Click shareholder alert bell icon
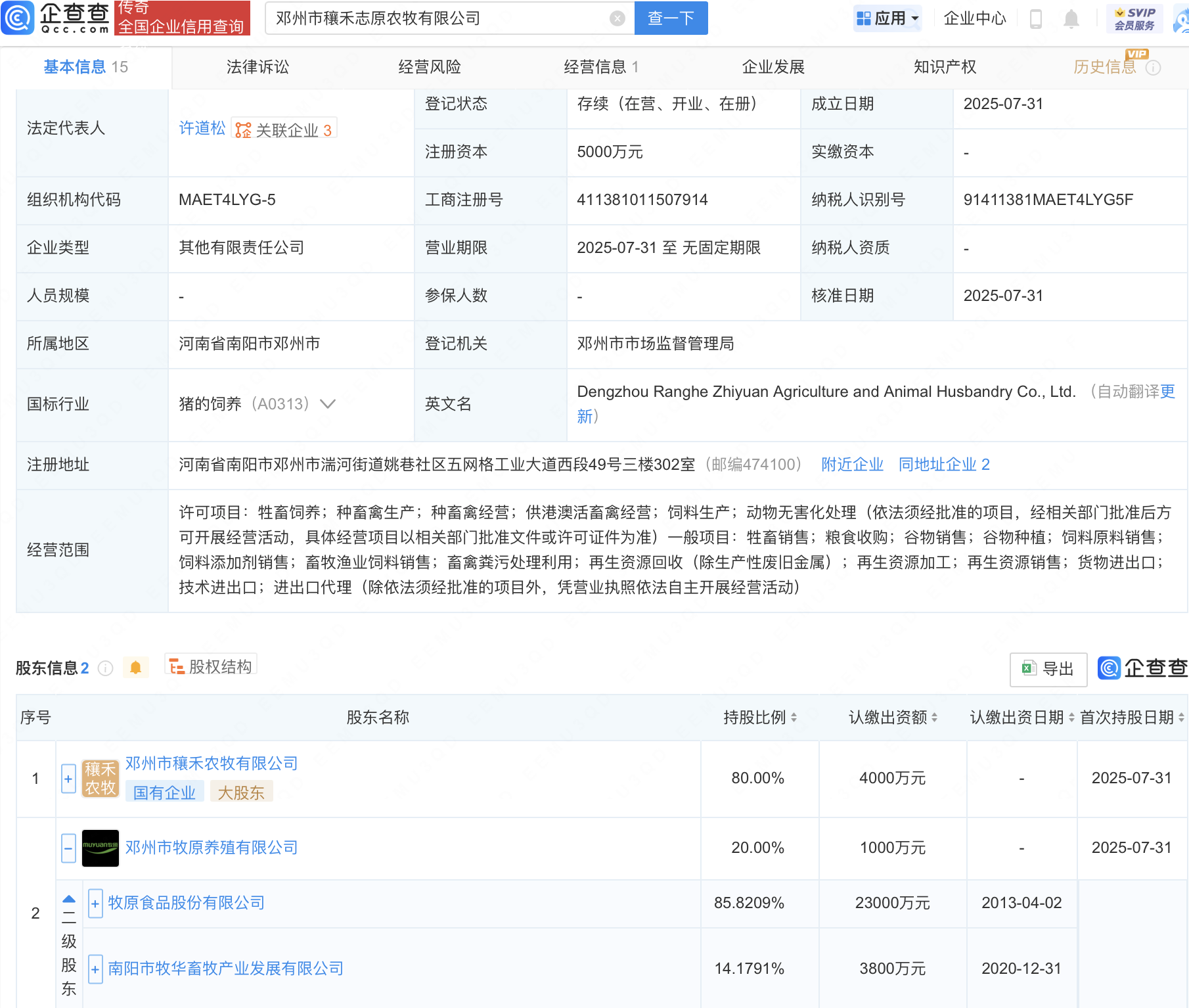Viewport: 1189px width, 1008px height. [136, 668]
